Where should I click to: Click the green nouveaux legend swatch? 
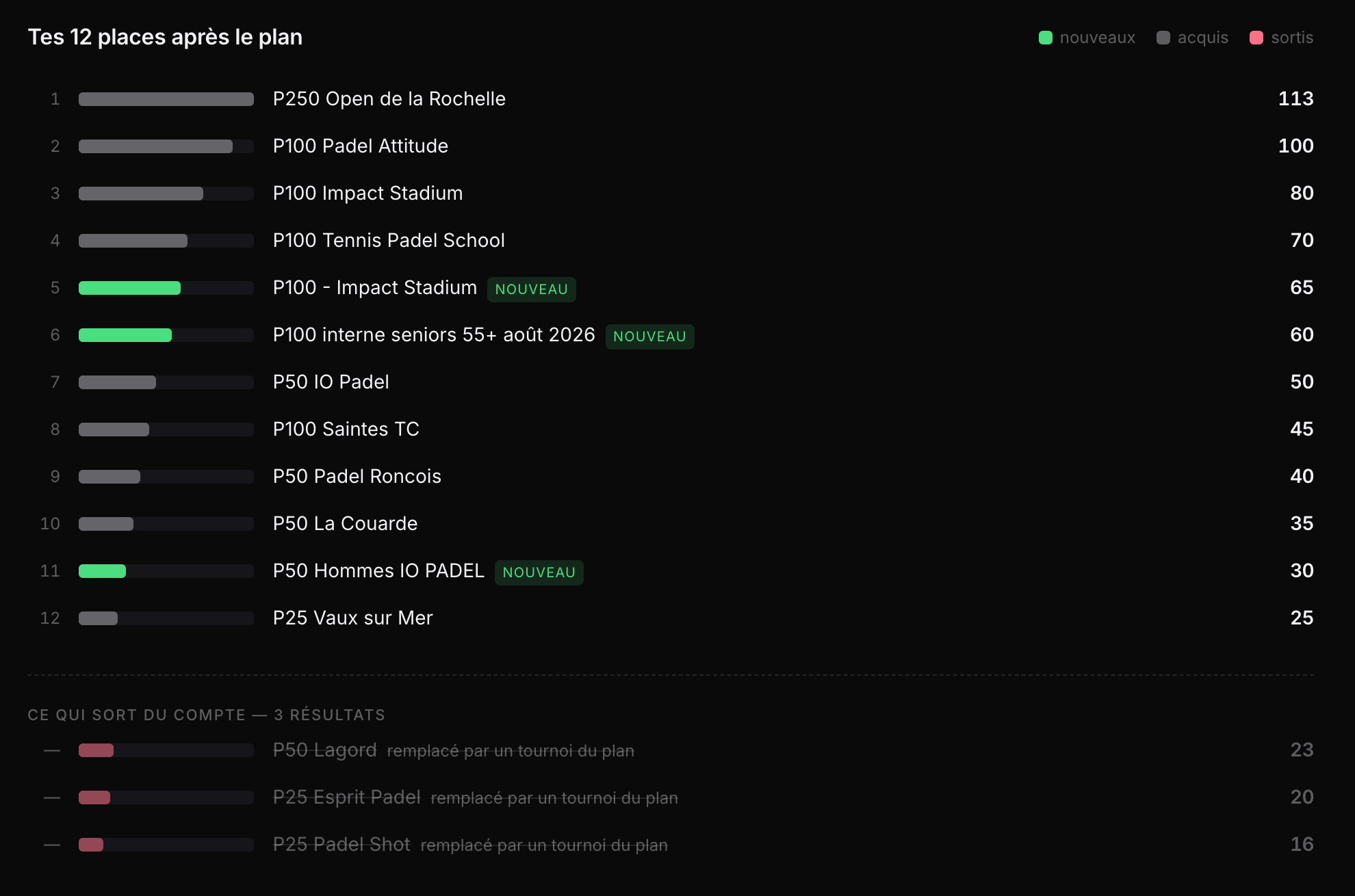(1045, 38)
